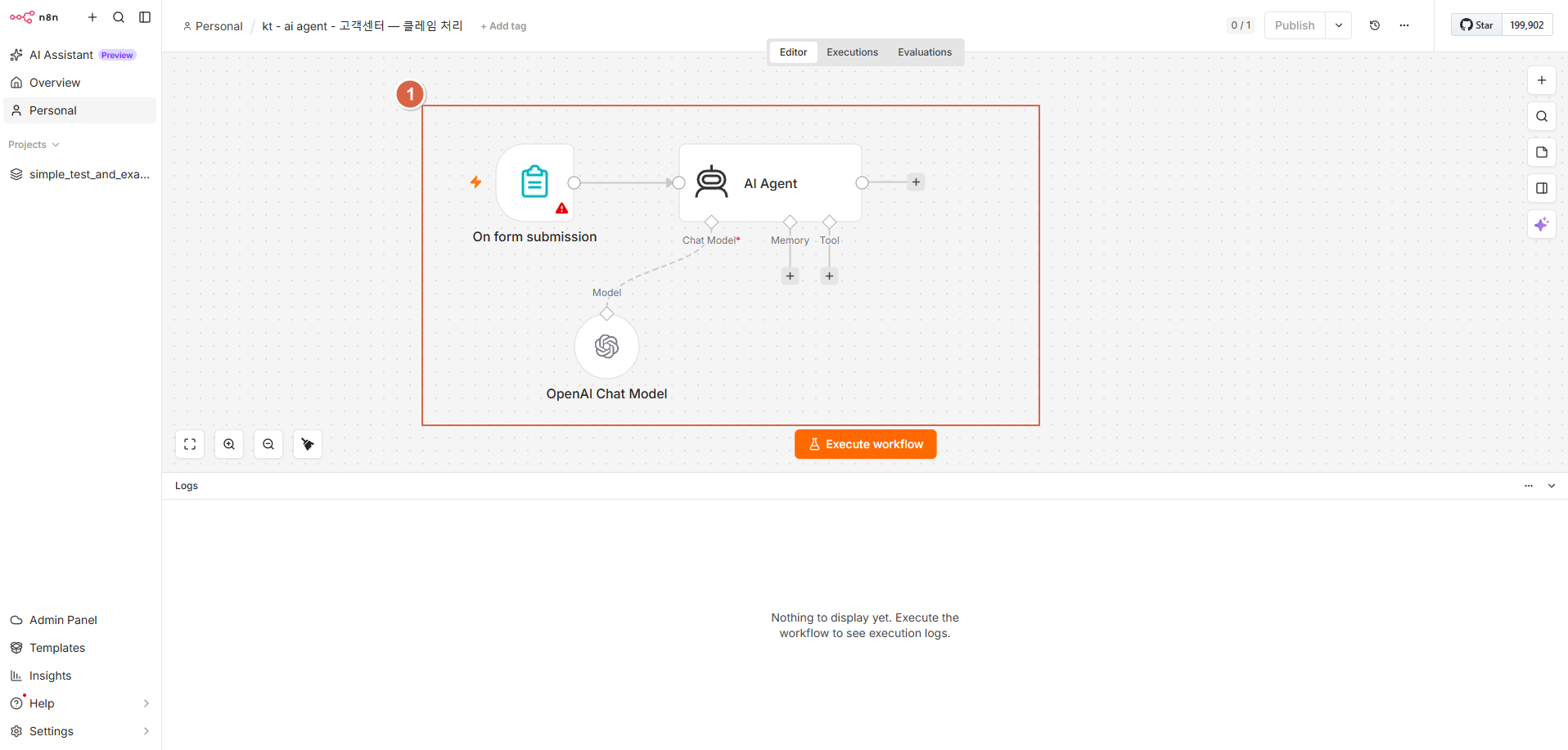Viewport: 1568px width, 750px height.
Task: Click Execute workflow button
Action: [x=865, y=444]
